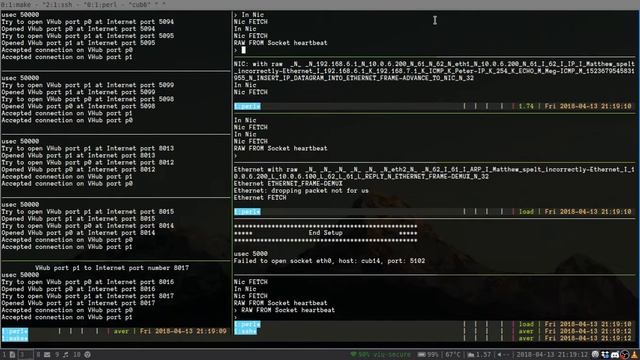Click the 67°C temperature reading
Screen dimensions: 640x360
(453, 355)
